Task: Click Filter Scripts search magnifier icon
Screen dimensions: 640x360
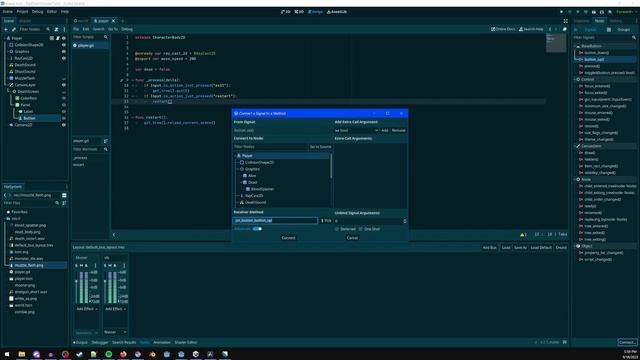Action: pos(106,37)
